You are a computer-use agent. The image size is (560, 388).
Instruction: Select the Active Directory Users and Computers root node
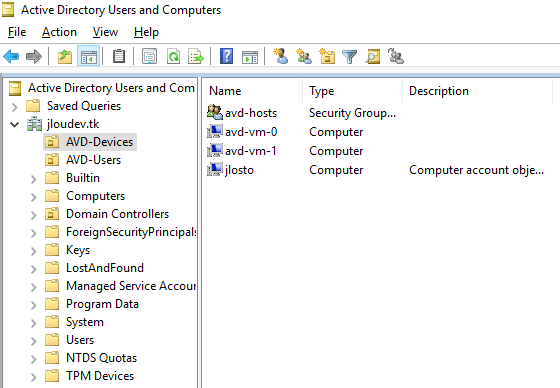tap(111, 88)
